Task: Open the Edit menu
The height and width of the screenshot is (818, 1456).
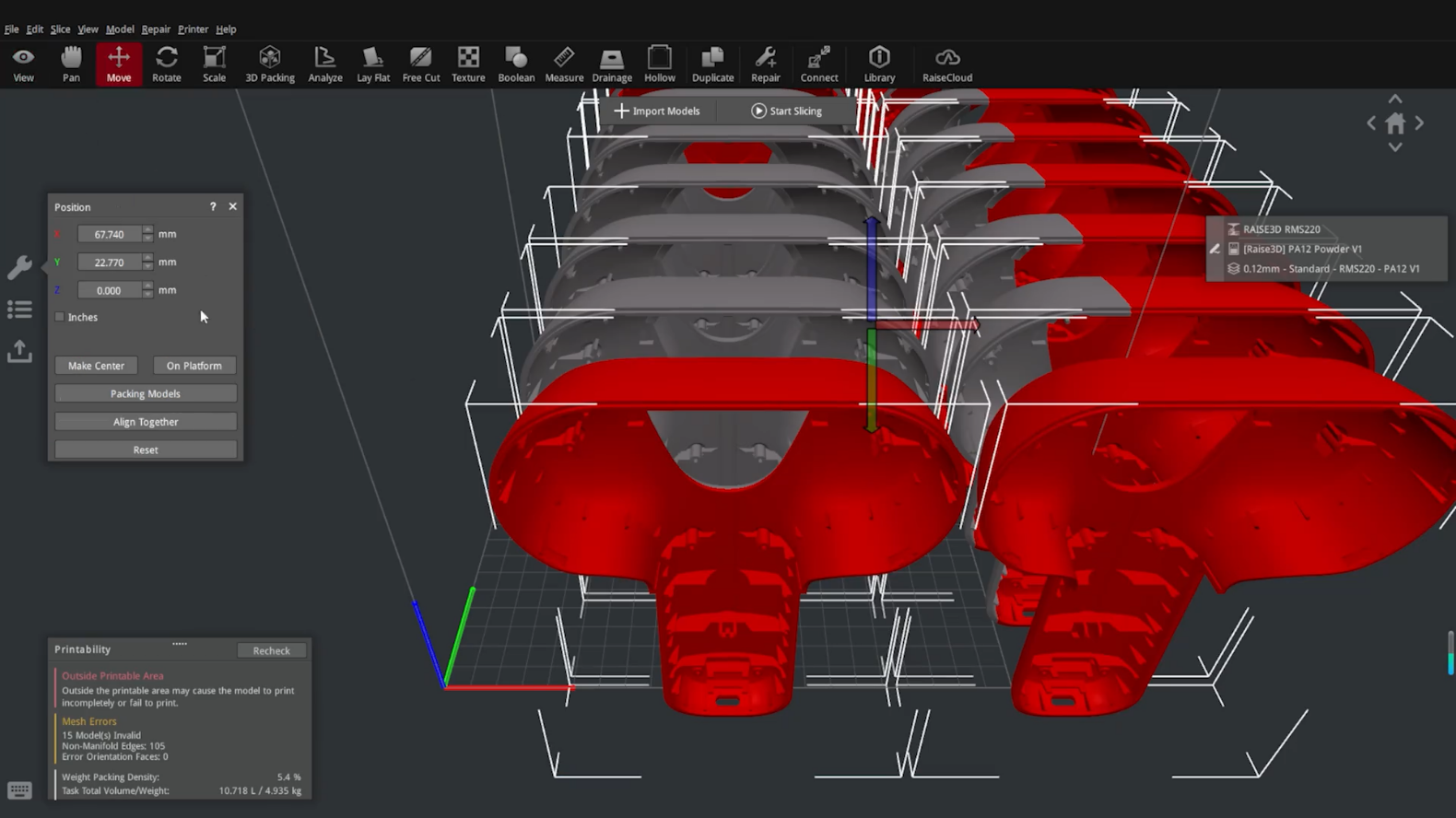Action: 34,29
